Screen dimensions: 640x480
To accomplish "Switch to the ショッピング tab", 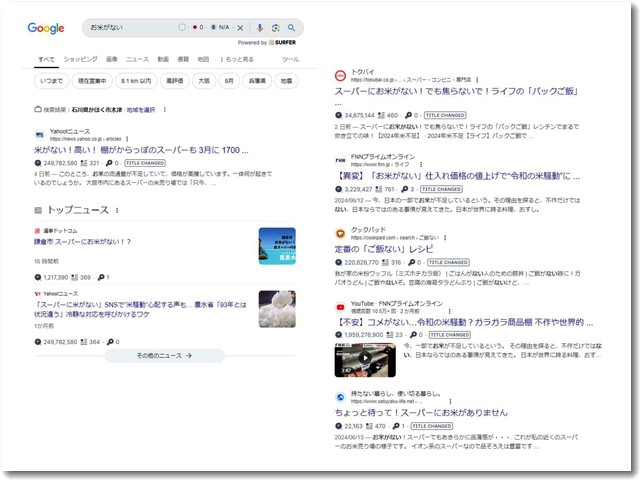I will [x=80, y=59].
